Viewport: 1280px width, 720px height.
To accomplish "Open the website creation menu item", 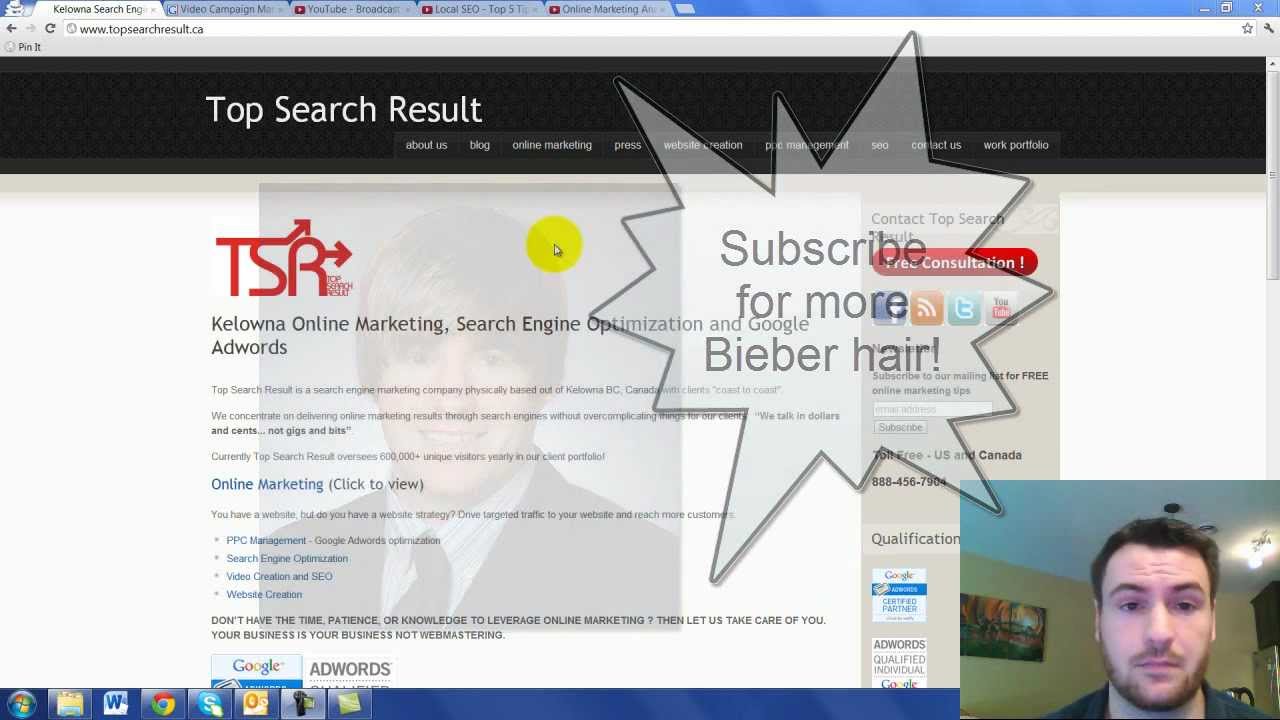I will pyautogui.click(x=703, y=145).
